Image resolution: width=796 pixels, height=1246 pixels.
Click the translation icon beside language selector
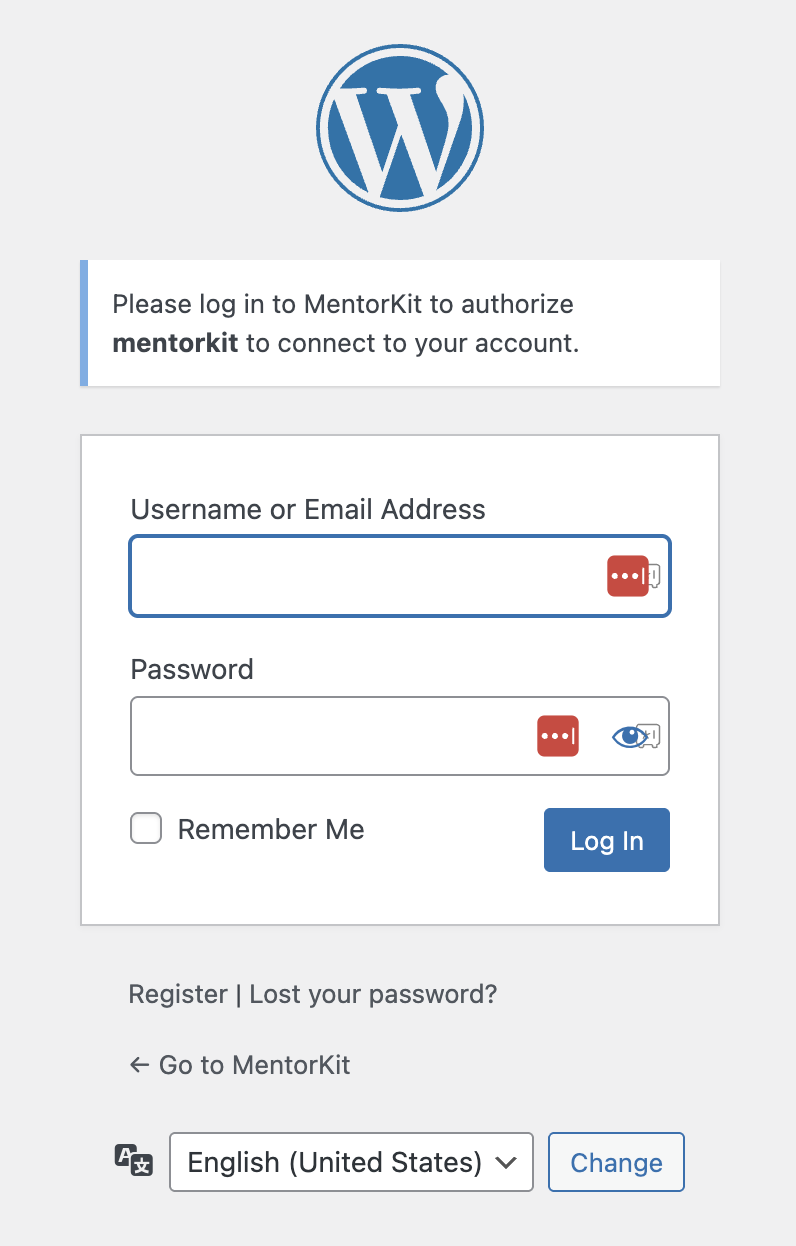point(133,1162)
